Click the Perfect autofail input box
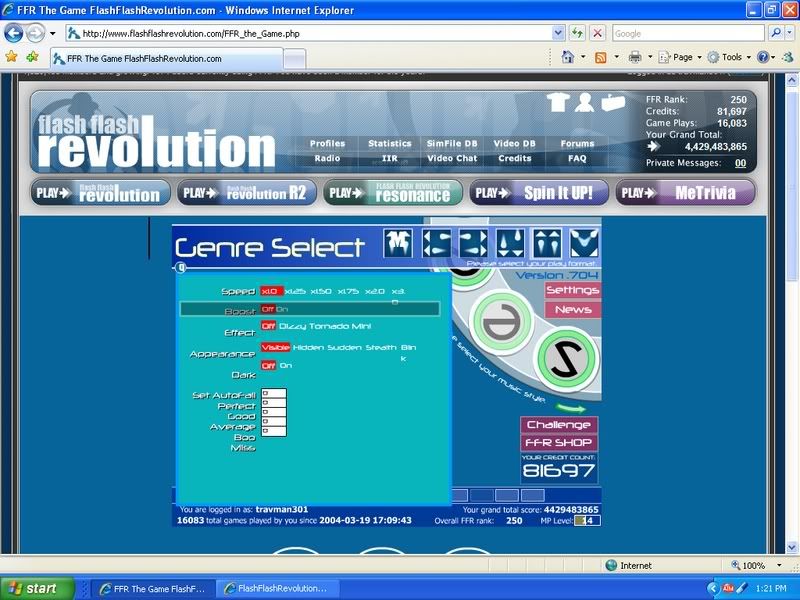 click(x=274, y=405)
